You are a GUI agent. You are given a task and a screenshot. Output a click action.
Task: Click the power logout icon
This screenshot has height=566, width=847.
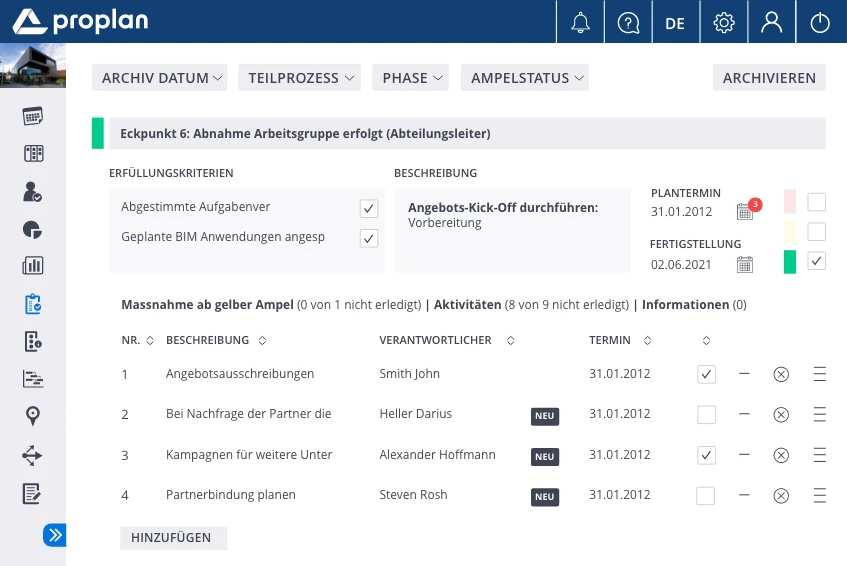820,22
